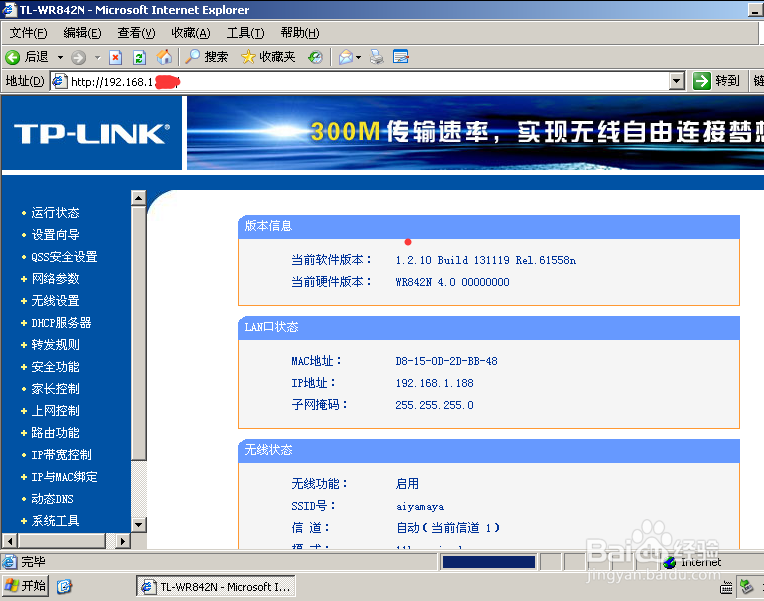This screenshot has width=764, height=601.
Task: Click MAC address D8-15-0D-2D-BB-48
Action: point(446,361)
